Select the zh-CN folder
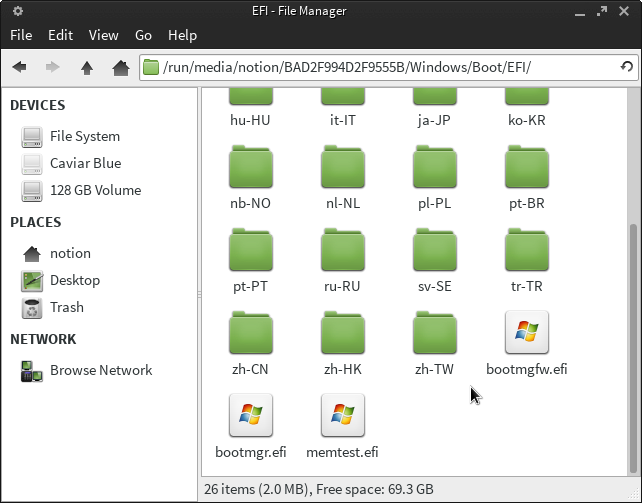642x503 pixels. [x=251, y=332]
